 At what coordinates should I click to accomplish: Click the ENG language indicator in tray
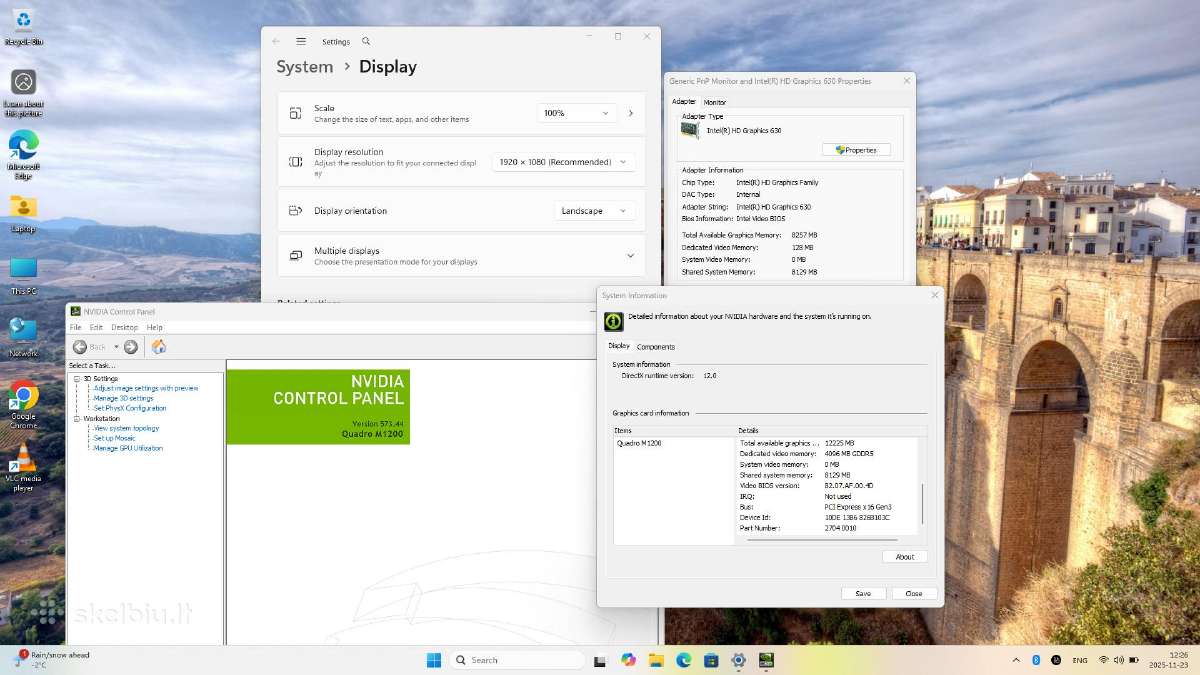click(x=1080, y=660)
